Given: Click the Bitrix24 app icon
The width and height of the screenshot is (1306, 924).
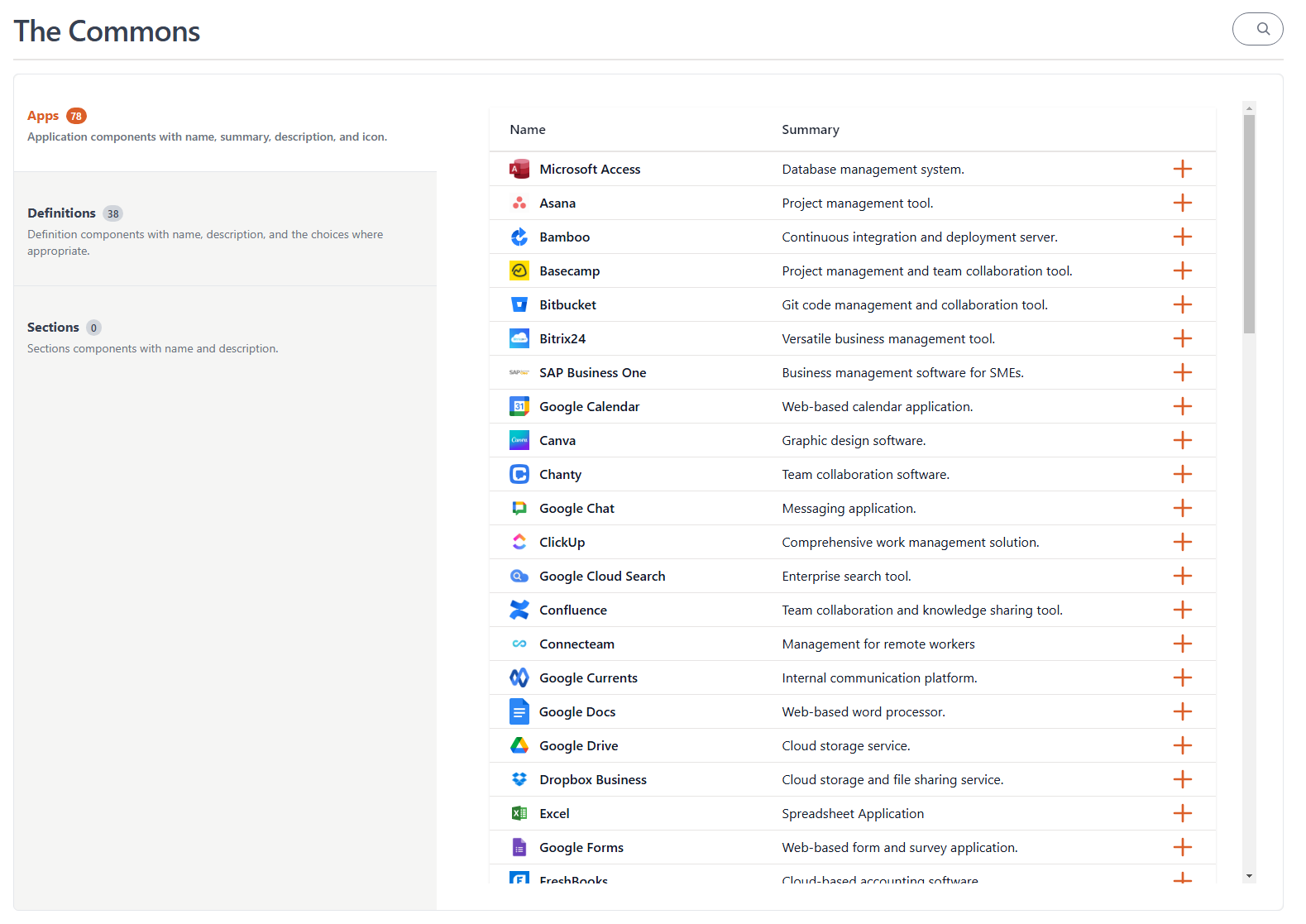Looking at the screenshot, I should (x=519, y=338).
